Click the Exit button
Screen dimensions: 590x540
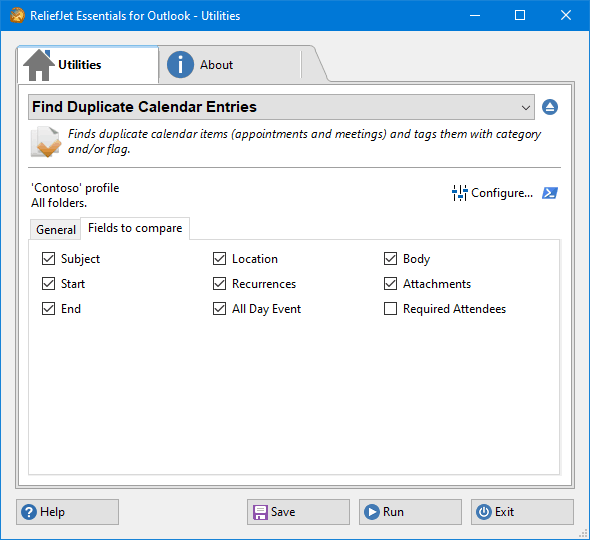click(x=522, y=512)
